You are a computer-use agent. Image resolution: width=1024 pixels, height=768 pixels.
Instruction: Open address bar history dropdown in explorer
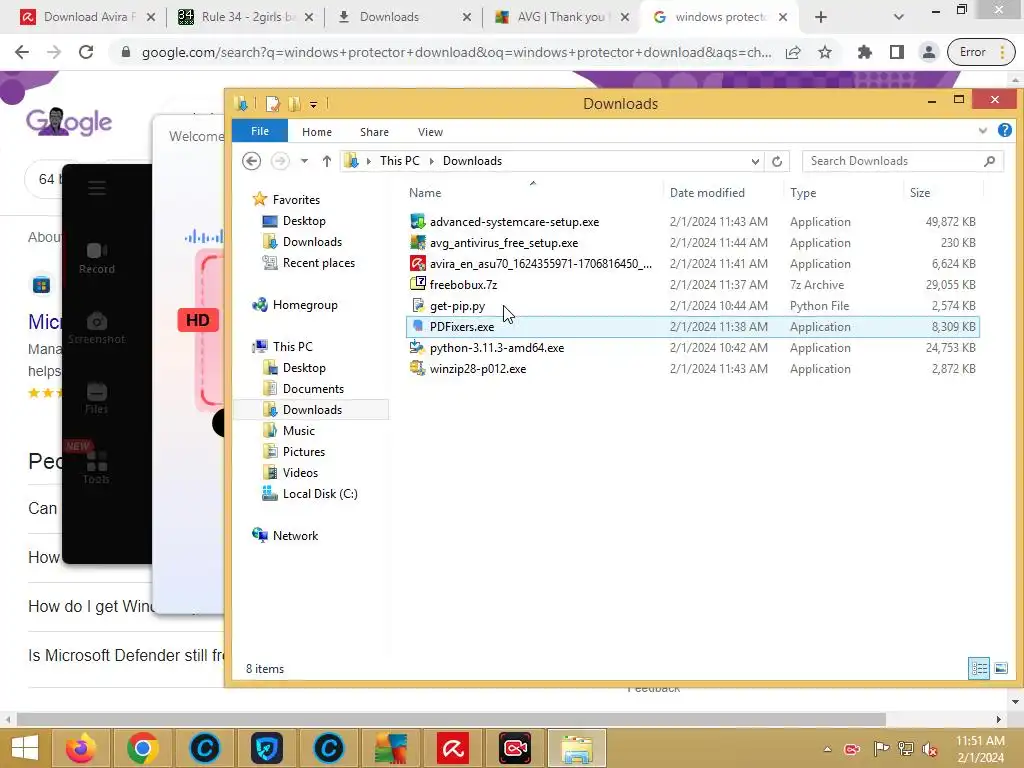[755, 161]
